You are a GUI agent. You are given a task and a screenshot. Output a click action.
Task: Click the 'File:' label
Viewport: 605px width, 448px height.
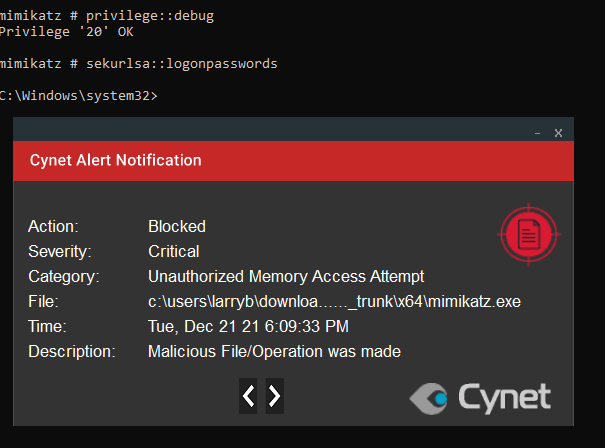click(x=43, y=302)
